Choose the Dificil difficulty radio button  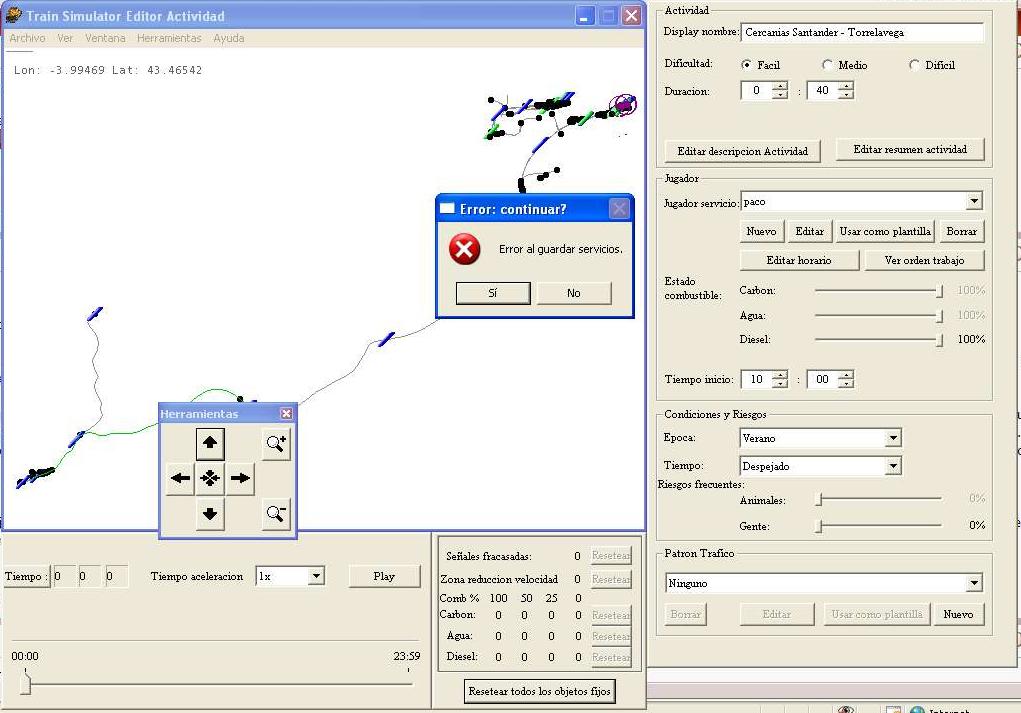point(914,65)
